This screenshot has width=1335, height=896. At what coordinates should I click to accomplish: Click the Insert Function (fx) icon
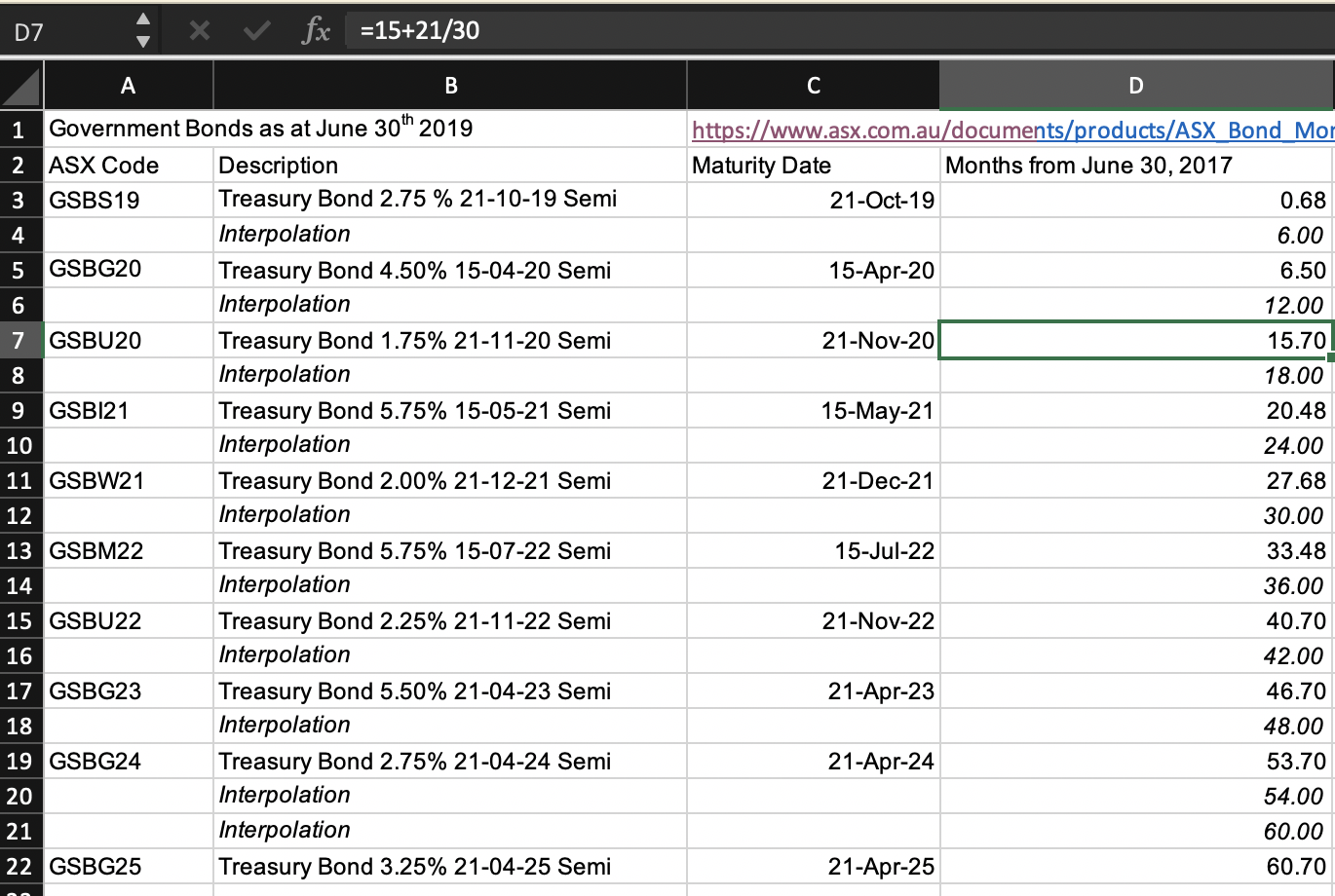pyautogui.click(x=317, y=29)
